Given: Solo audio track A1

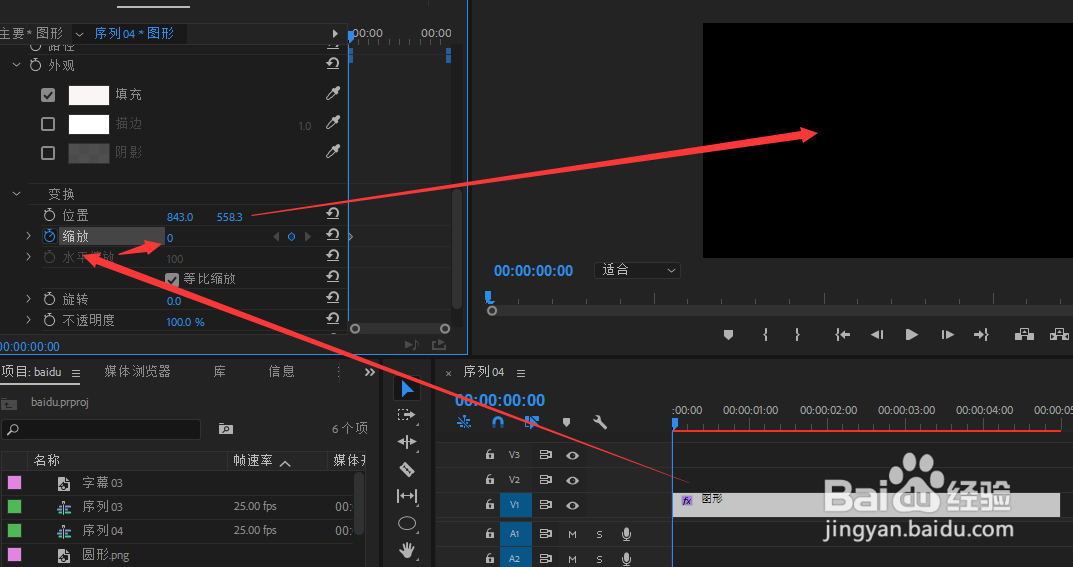Looking at the screenshot, I should [599, 534].
